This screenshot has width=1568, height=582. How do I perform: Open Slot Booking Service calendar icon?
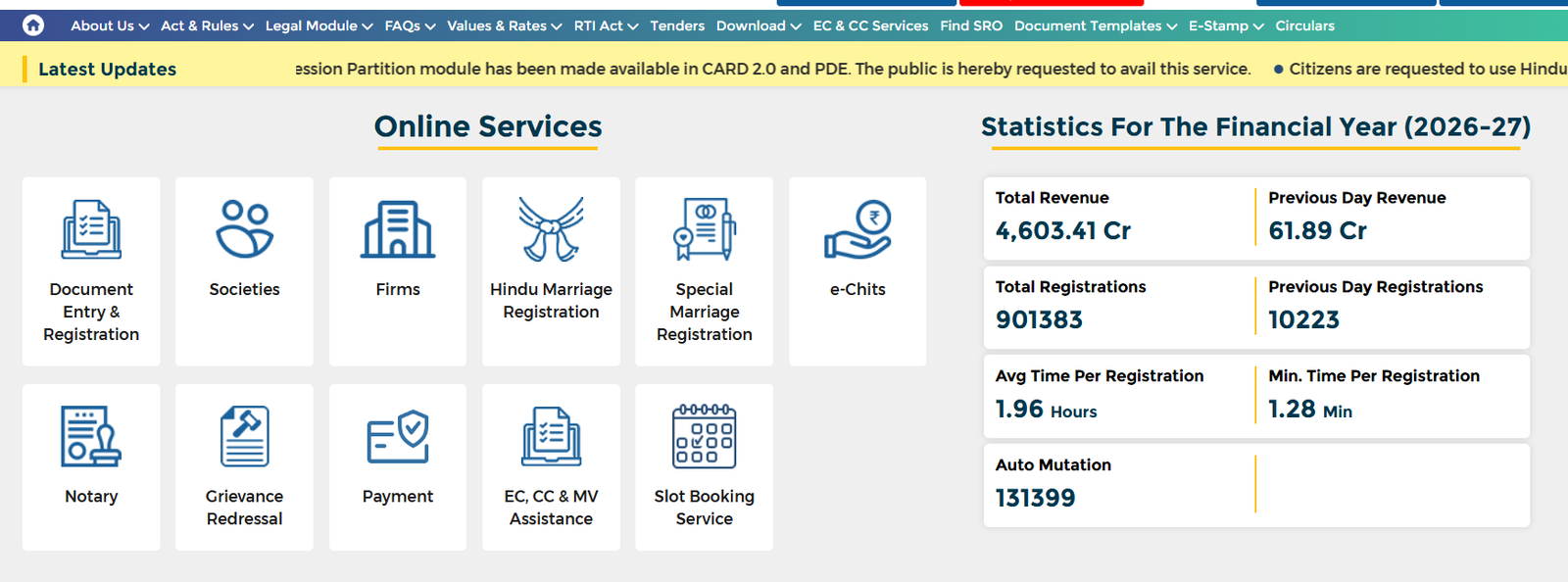[x=705, y=436]
